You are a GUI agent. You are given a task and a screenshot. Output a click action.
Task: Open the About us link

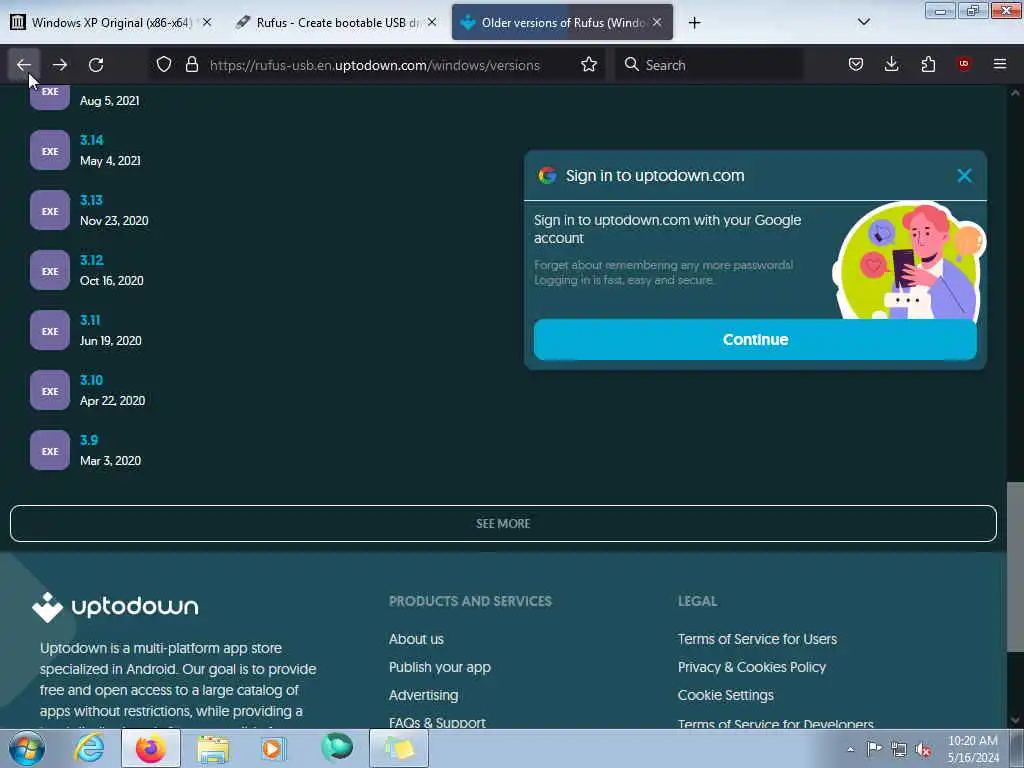click(x=416, y=639)
